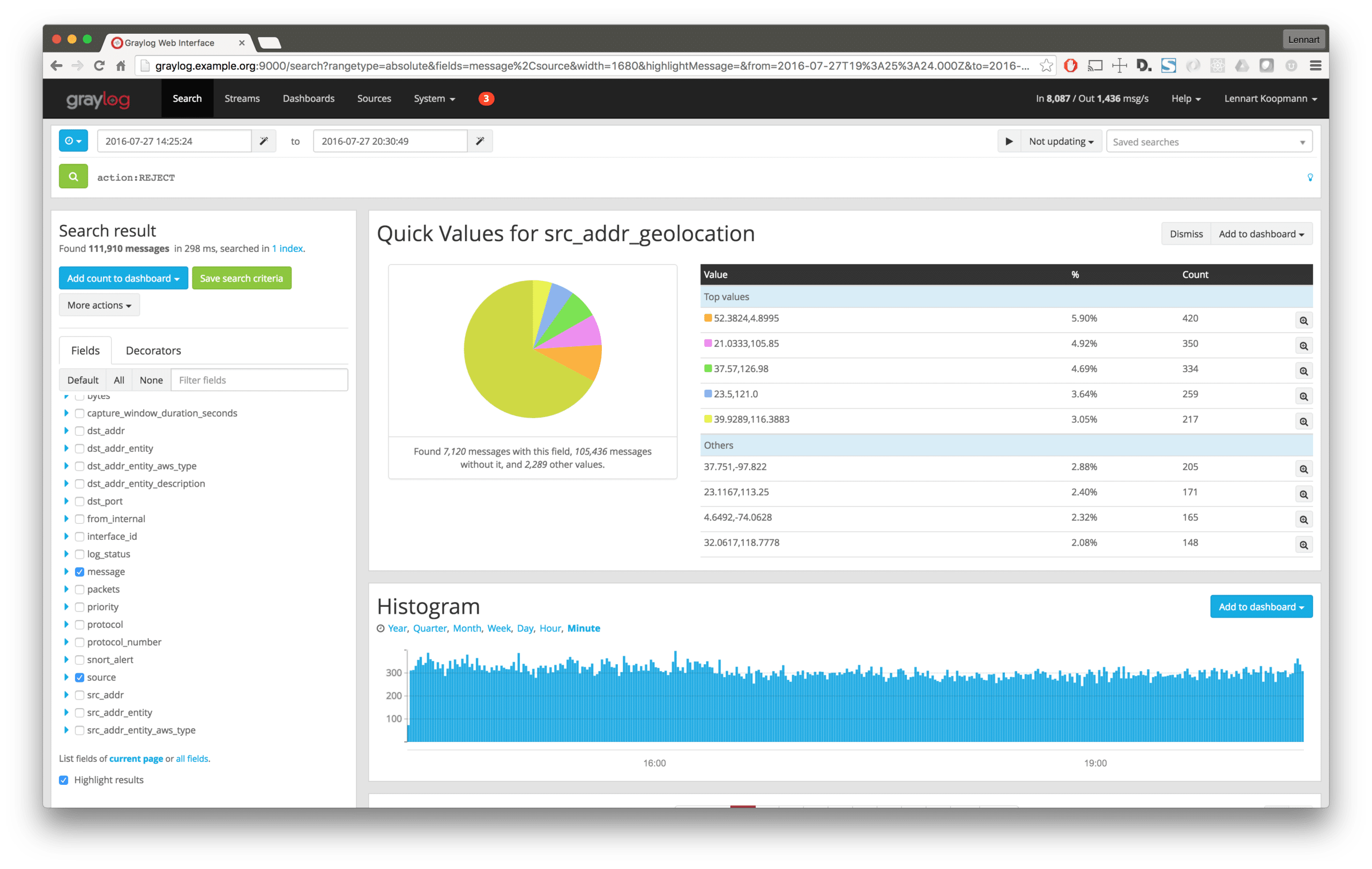Click Save search criteria button

241,278
